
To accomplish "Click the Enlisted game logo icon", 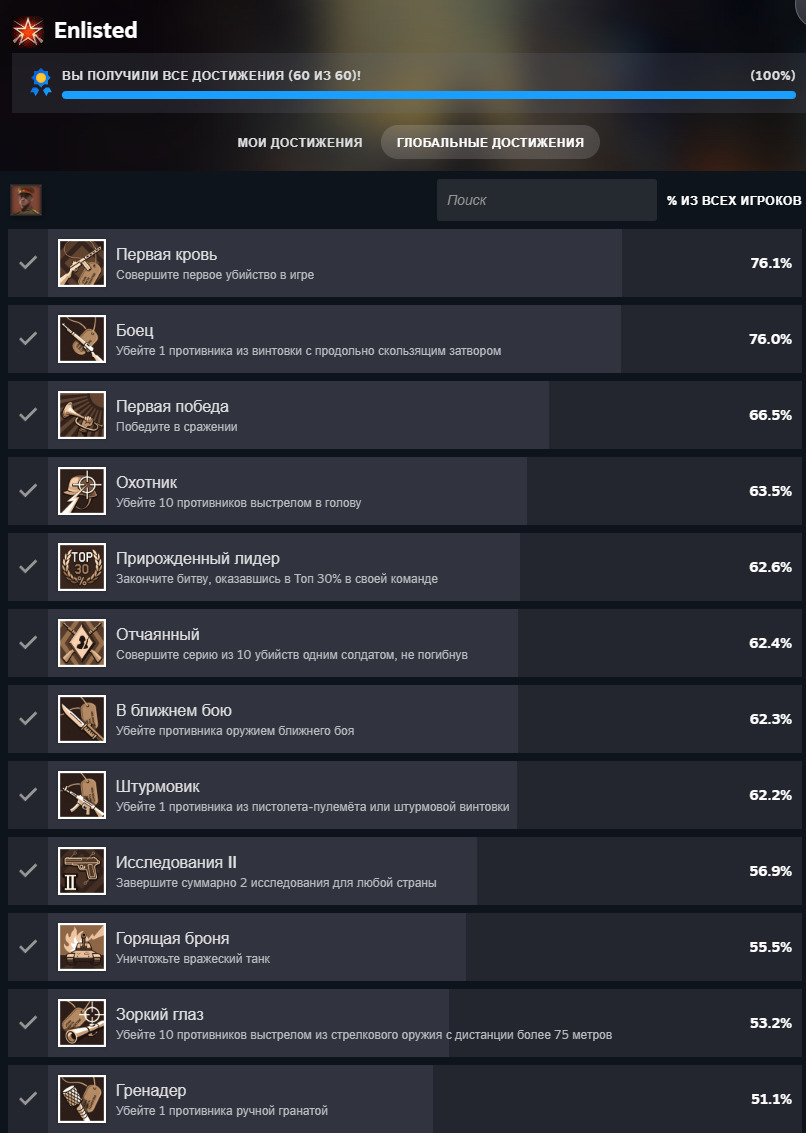I will click(x=27, y=31).
